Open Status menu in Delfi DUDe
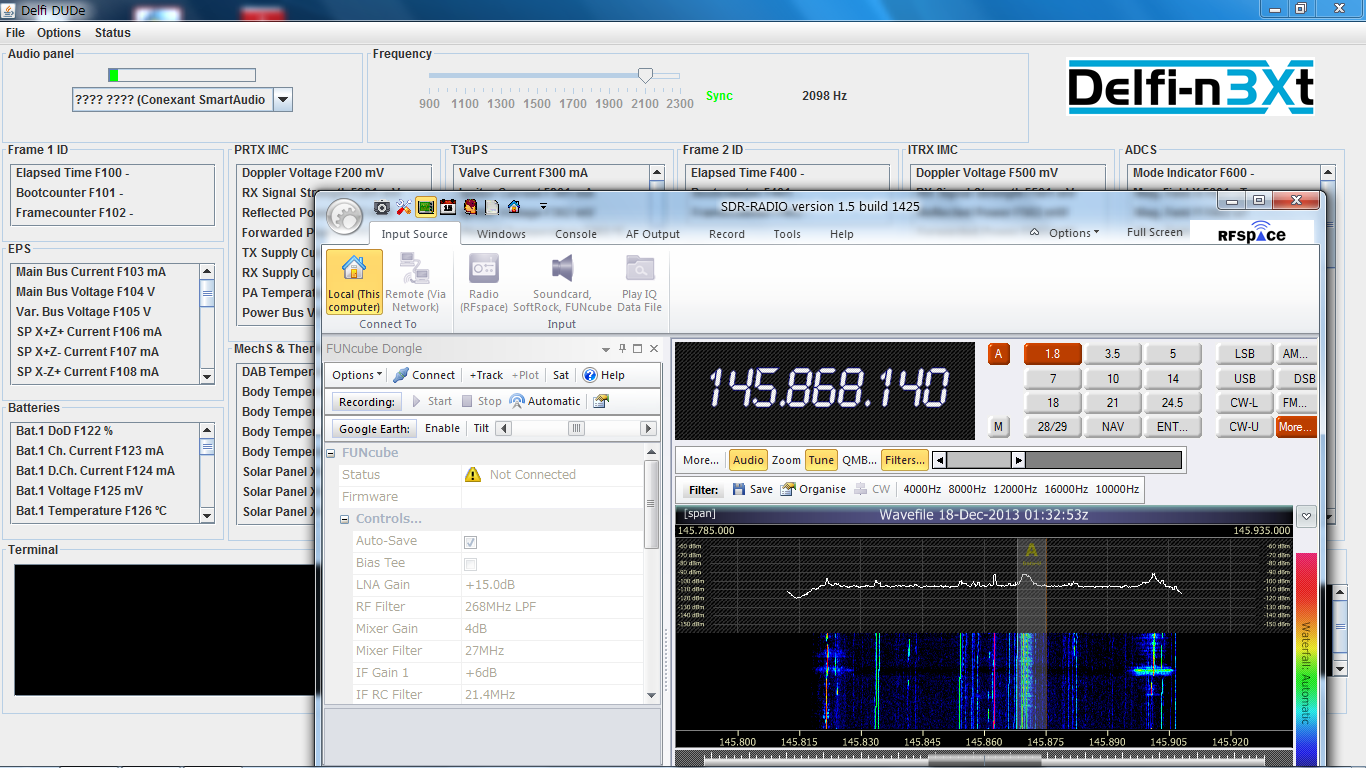Image resolution: width=1366 pixels, height=768 pixels. coord(113,33)
